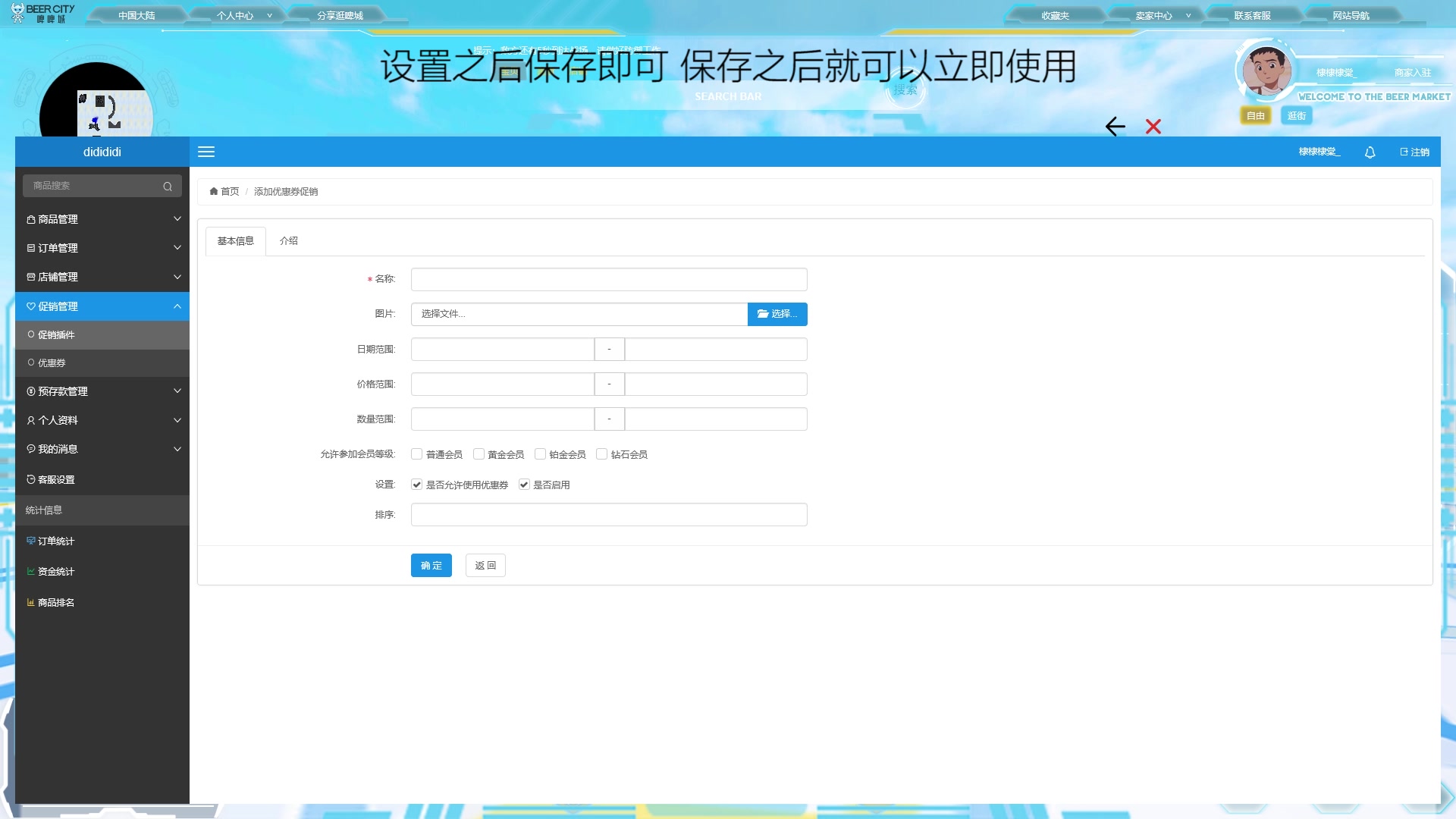This screenshot has height=819, width=1456.
Task: Click the 选择 file browse button
Action: click(x=777, y=314)
